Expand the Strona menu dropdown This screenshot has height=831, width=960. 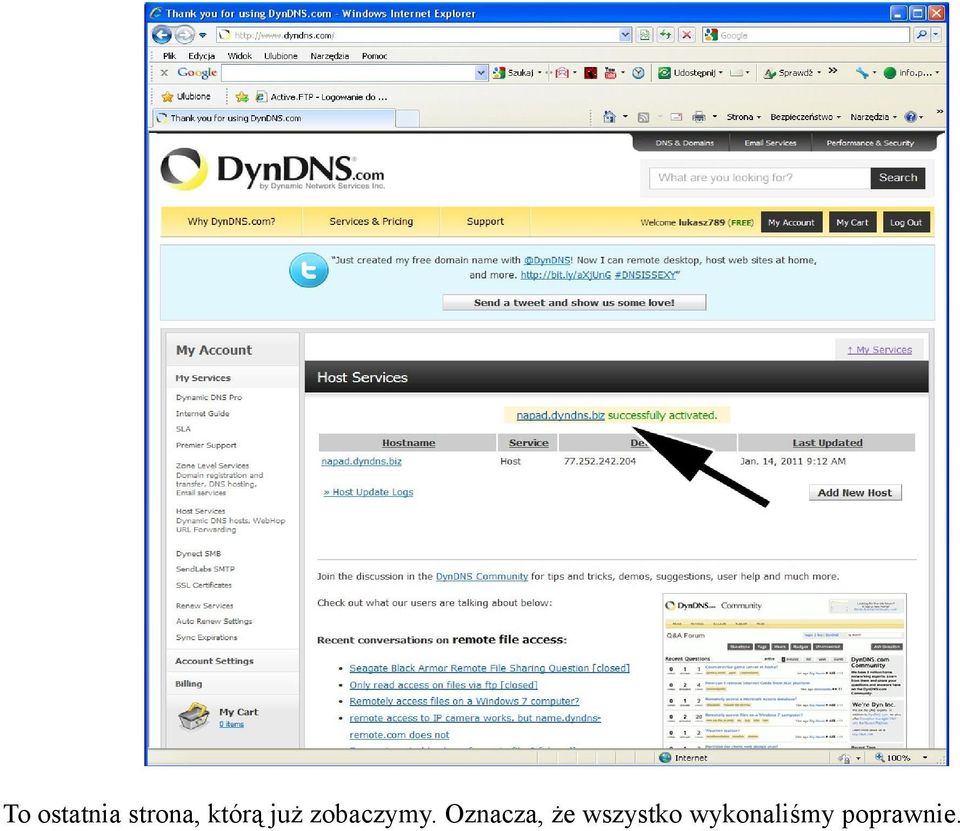coord(759,117)
